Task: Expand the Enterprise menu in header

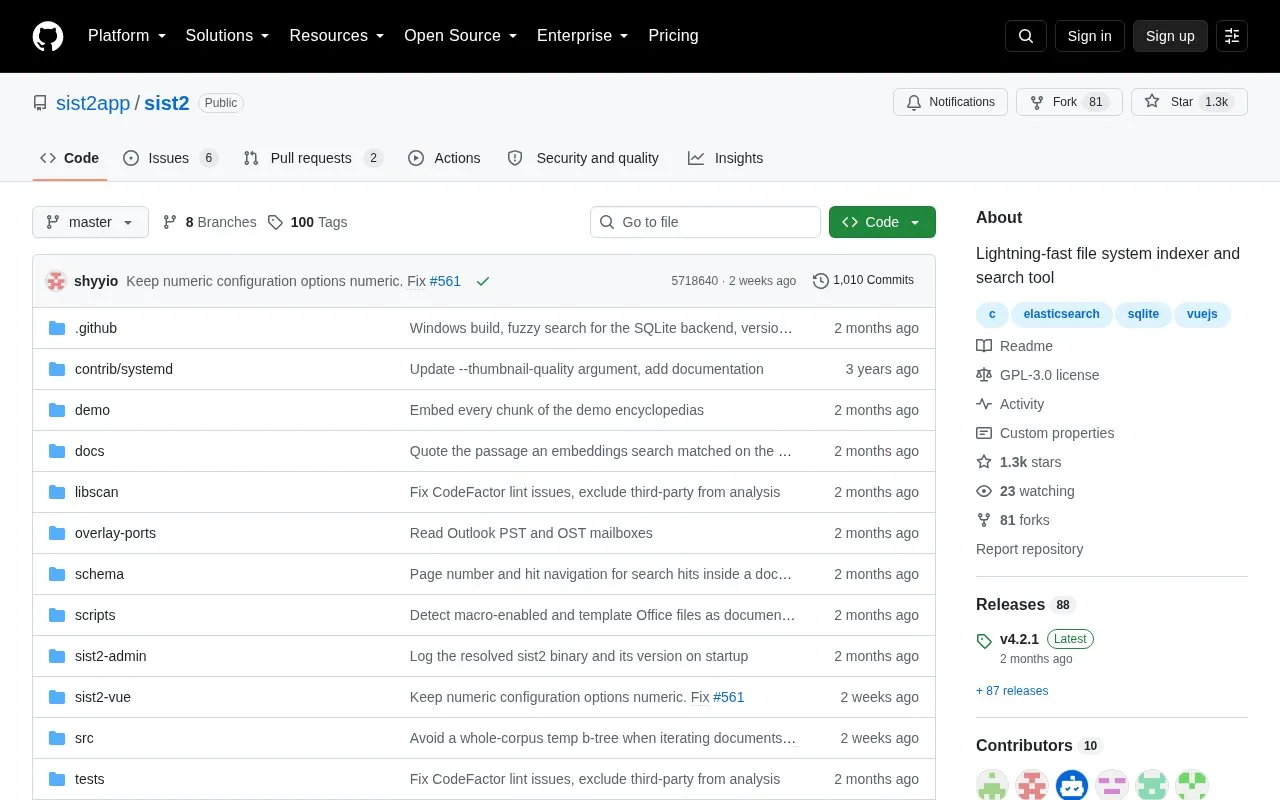Action: click(583, 36)
